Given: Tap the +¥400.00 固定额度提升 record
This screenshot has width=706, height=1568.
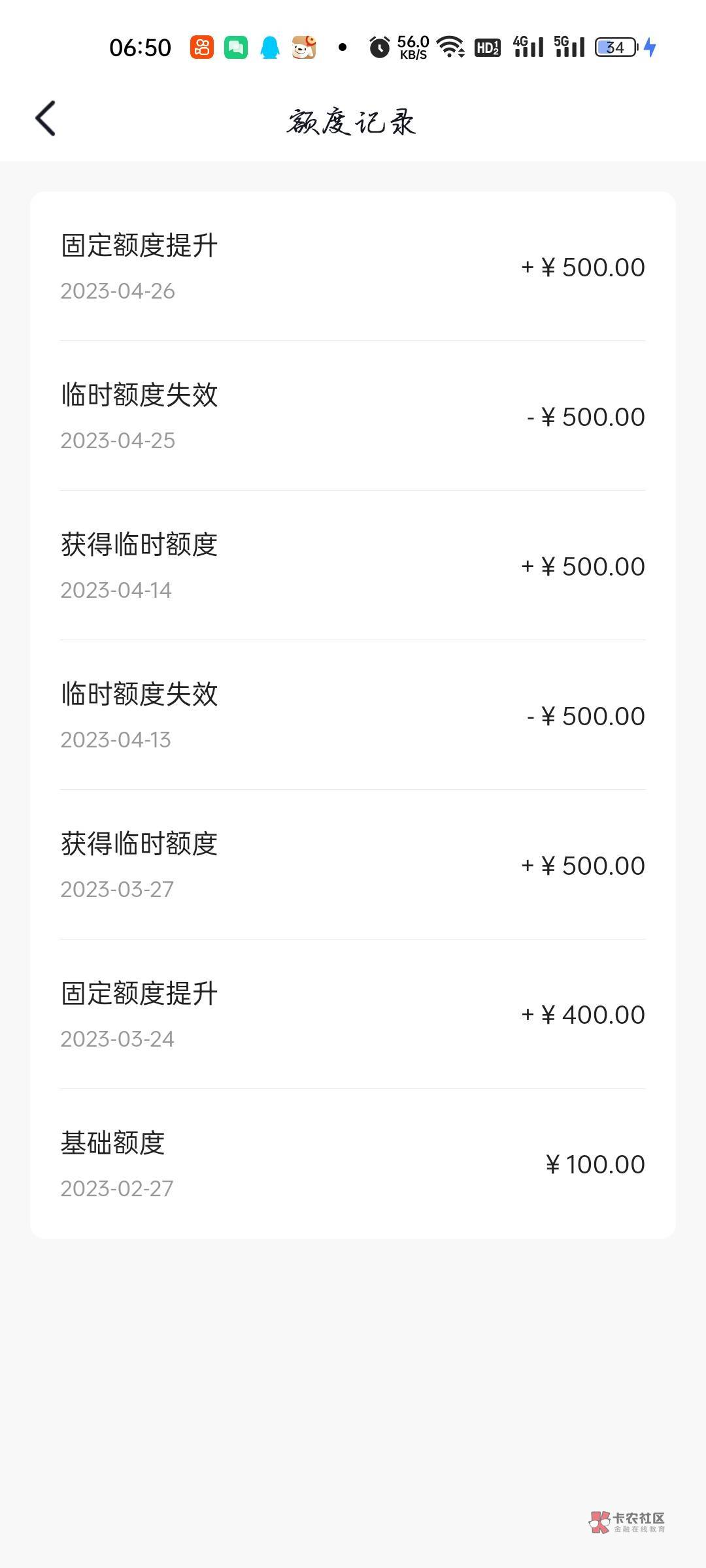Looking at the screenshot, I should 353,1015.
